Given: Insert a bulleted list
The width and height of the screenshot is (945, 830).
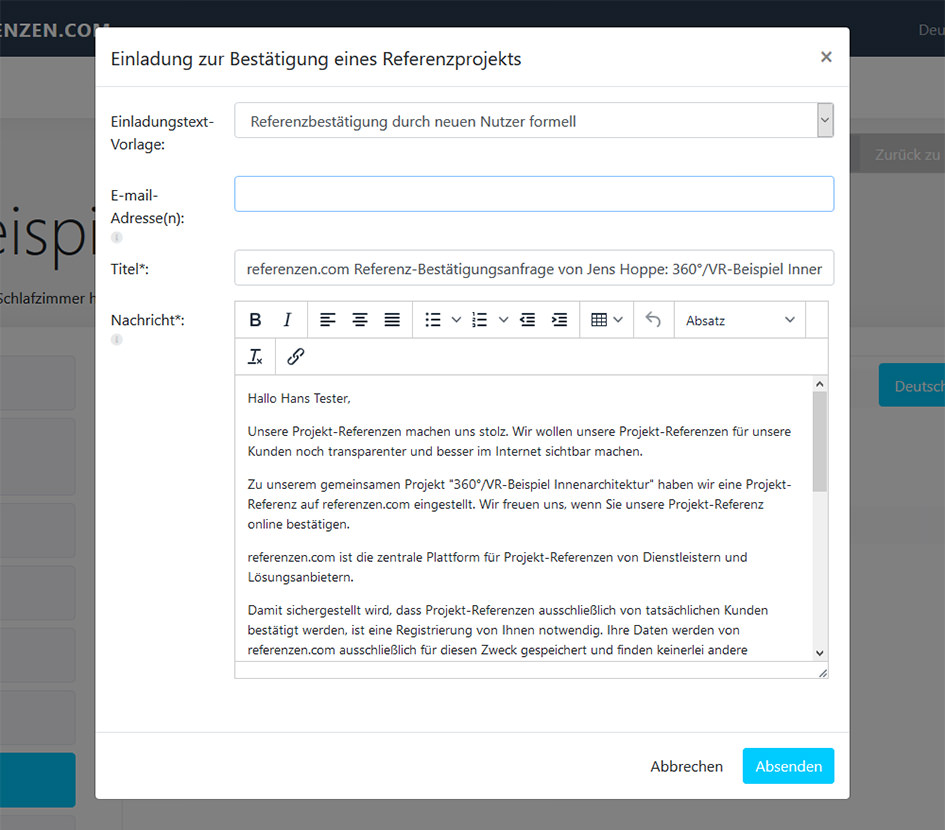Looking at the screenshot, I should tap(433, 319).
